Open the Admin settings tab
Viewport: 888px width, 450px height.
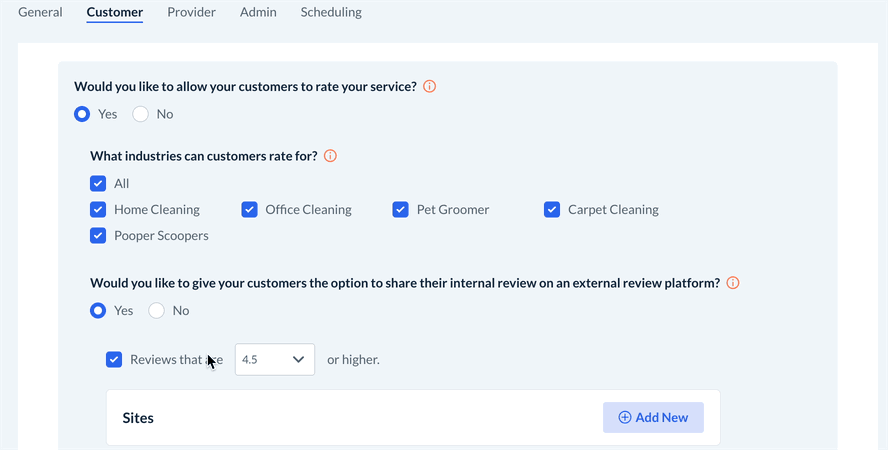(258, 13)
